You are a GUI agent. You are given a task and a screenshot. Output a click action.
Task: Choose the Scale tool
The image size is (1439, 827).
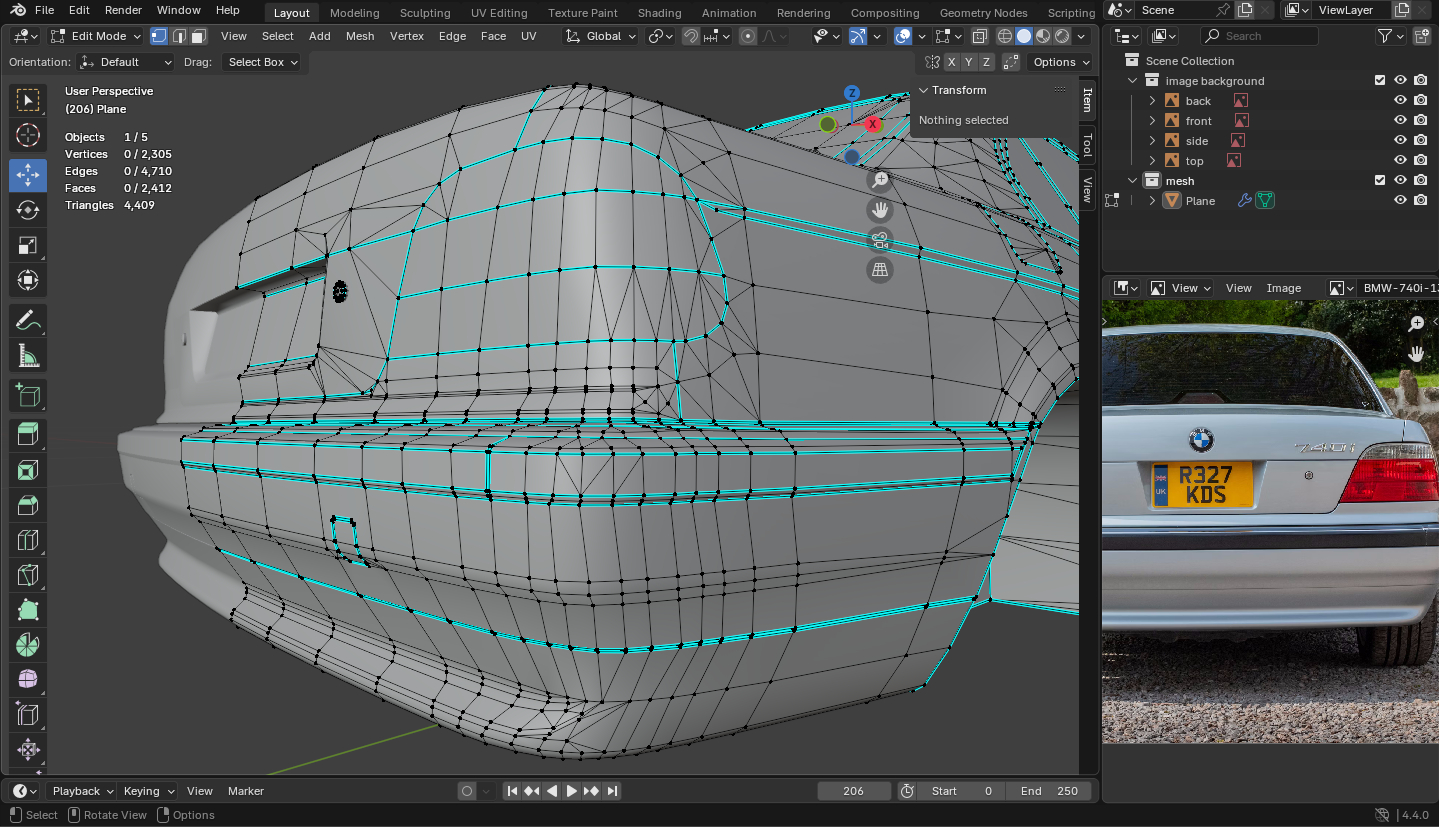pyautogui.click(x=28, y=245)
